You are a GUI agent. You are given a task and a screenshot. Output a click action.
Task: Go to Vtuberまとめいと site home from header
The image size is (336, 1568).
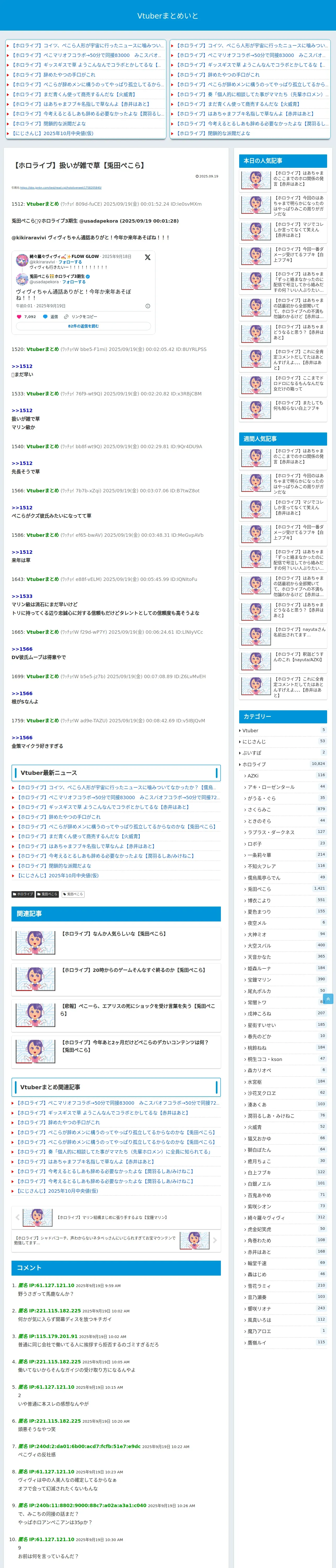click(168, 16)
